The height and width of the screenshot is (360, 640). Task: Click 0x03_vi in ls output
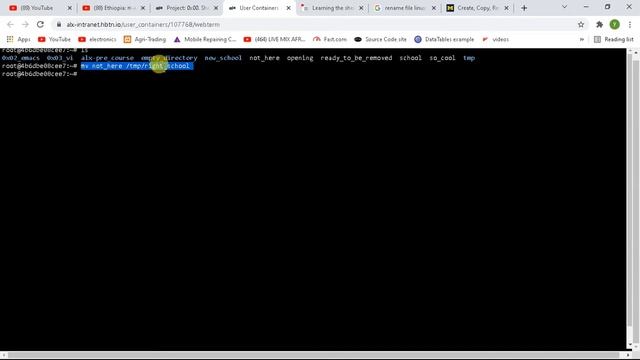60,58
